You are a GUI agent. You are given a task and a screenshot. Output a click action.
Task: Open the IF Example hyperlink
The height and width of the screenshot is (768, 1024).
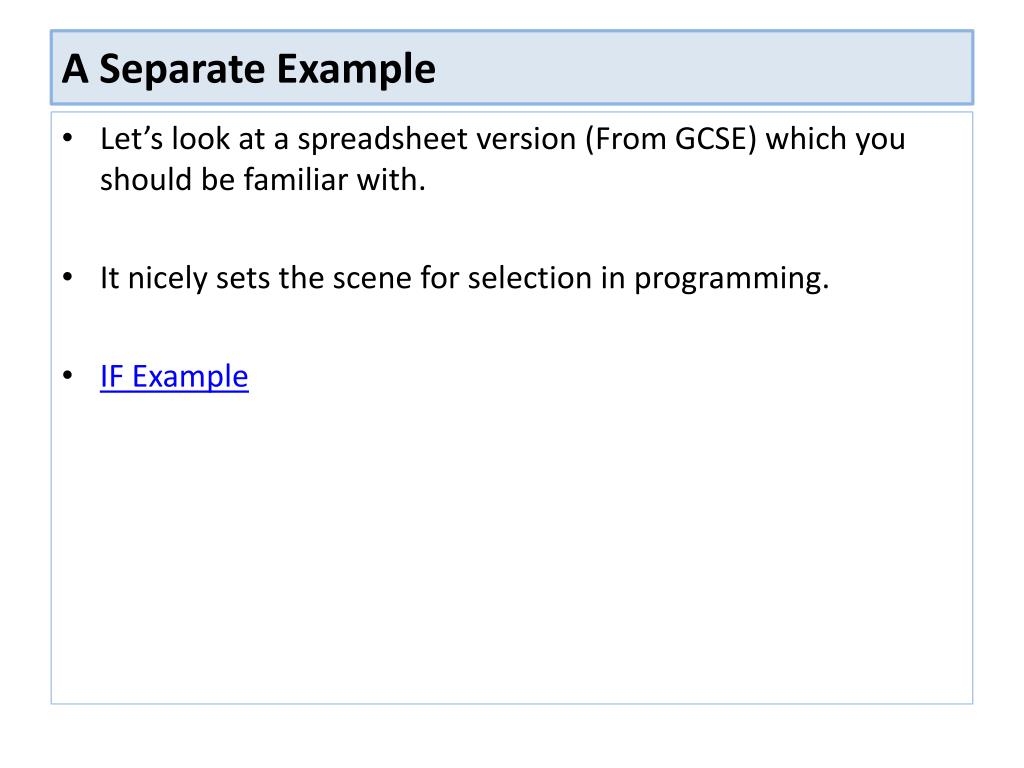[174, 377]
